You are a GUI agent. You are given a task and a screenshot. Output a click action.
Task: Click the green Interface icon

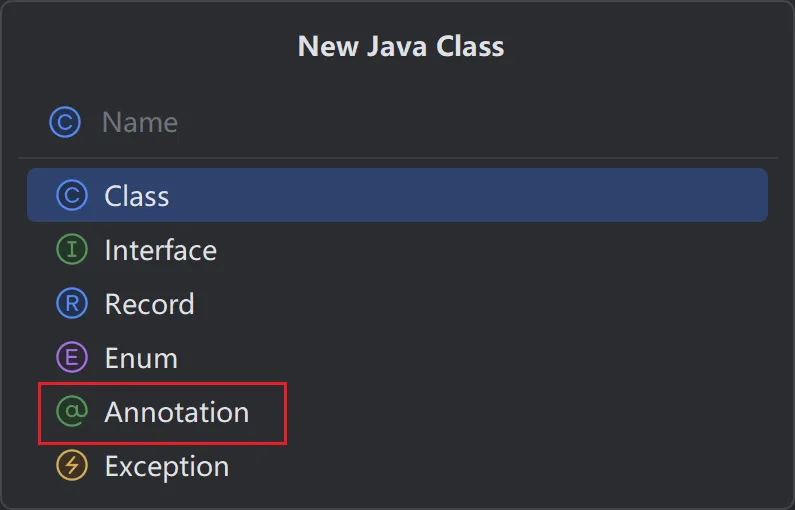[x=72, y=250]
